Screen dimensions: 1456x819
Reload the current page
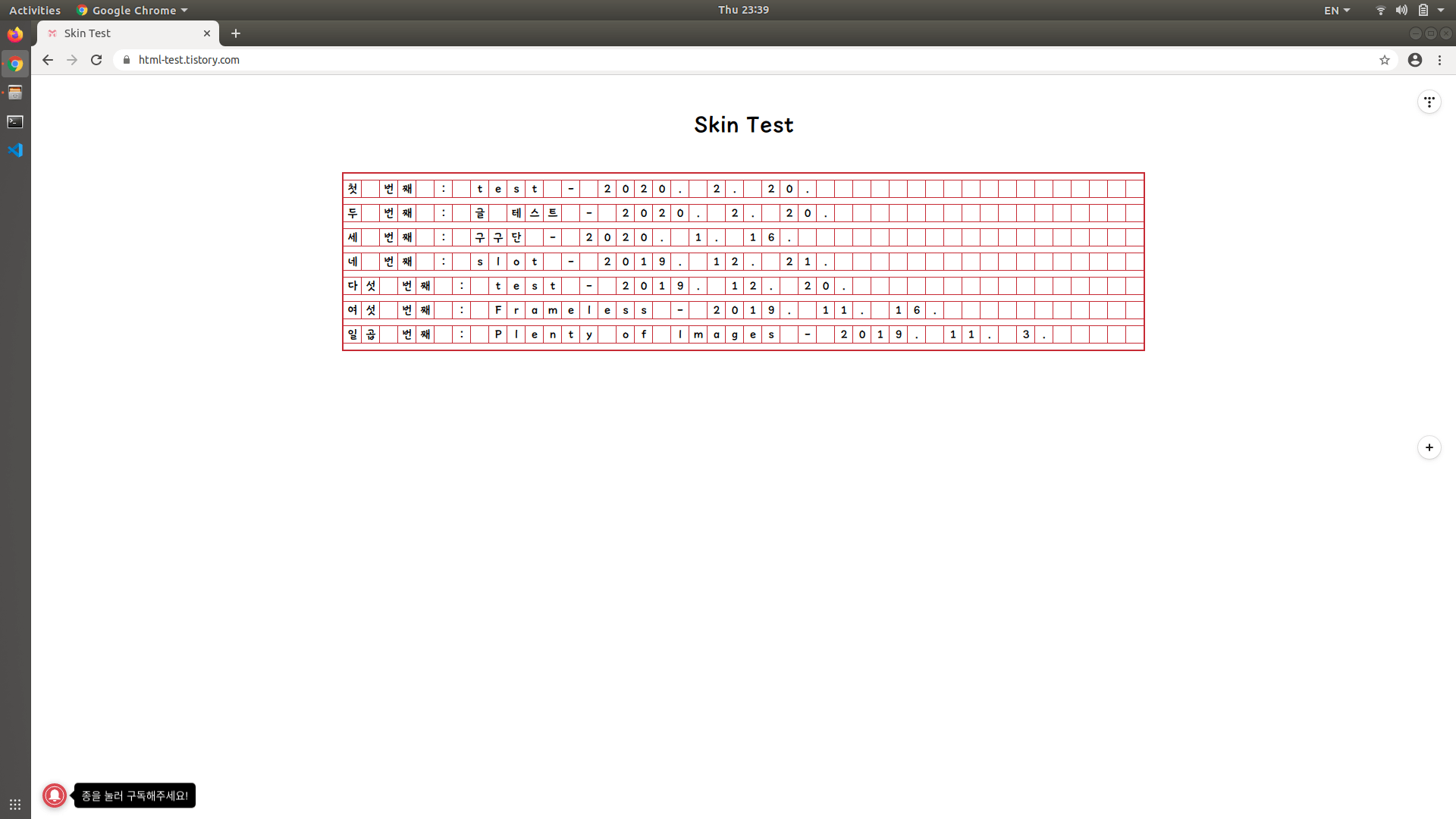pyautogui.click(x=96, y=60)
